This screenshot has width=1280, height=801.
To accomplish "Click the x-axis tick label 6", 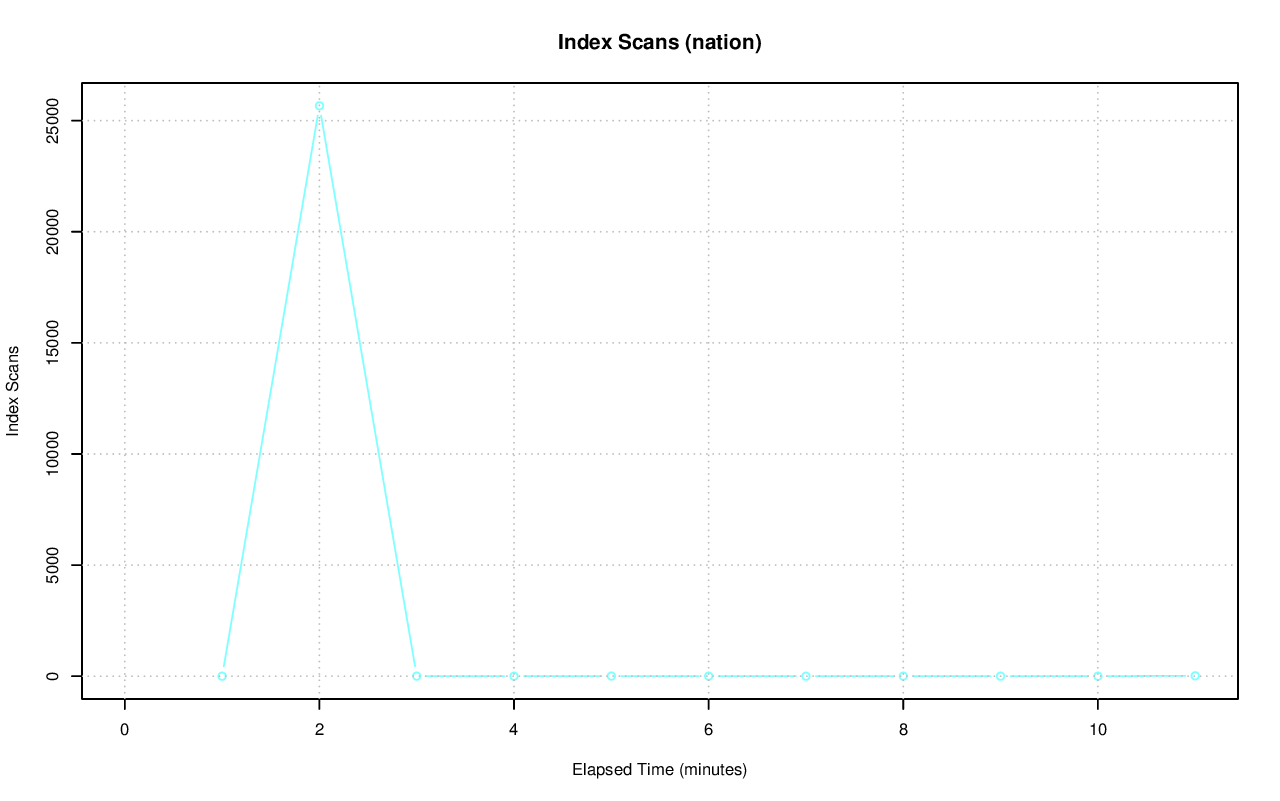I will 708,730.
